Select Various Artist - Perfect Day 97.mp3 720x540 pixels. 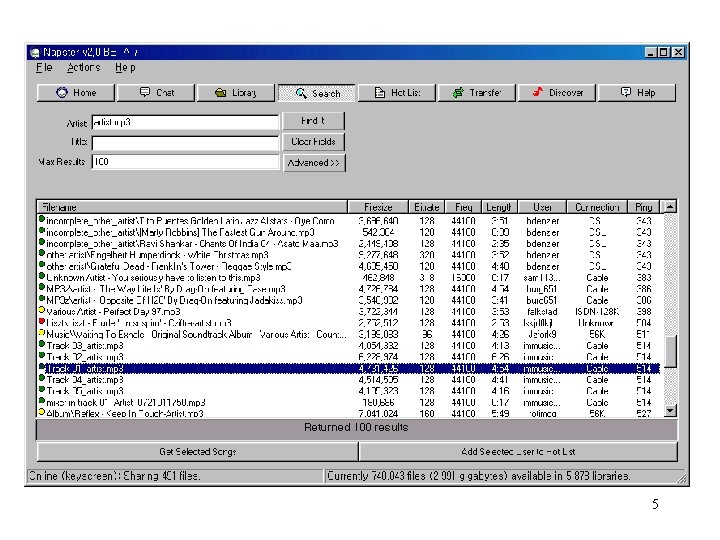[349, 312]
